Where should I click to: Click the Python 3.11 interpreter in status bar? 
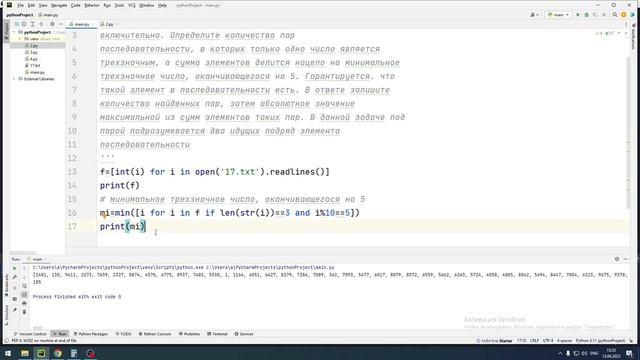(x=600, y=340)
